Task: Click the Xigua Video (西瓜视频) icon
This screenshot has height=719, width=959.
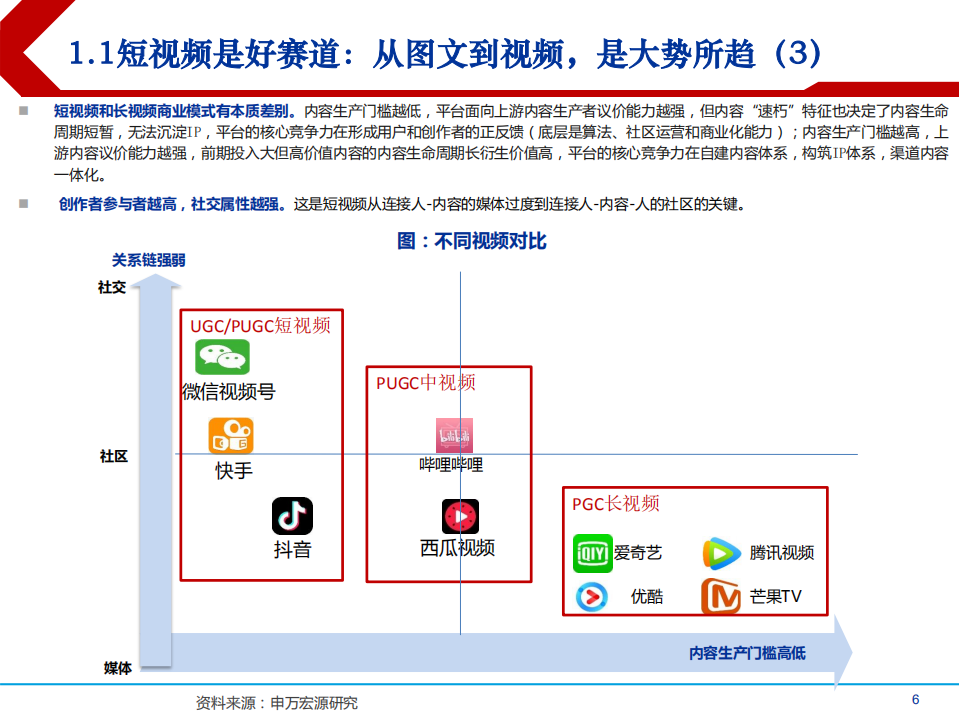Action: click(459, 517)
